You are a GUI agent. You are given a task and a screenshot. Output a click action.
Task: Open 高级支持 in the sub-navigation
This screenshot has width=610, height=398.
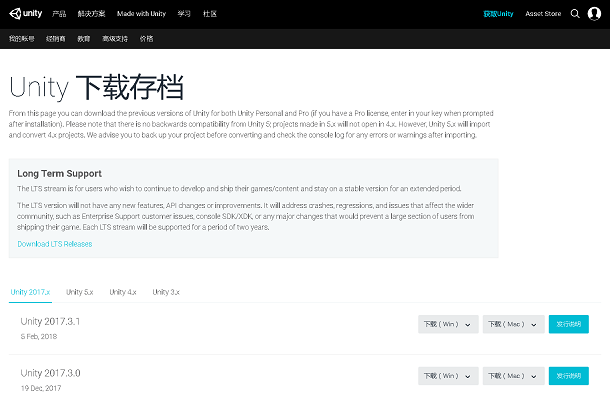click(115, 39)
